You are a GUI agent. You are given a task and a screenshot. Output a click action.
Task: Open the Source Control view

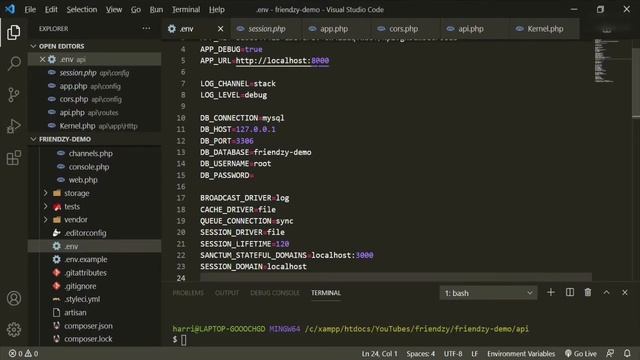[x=13, y=95]
